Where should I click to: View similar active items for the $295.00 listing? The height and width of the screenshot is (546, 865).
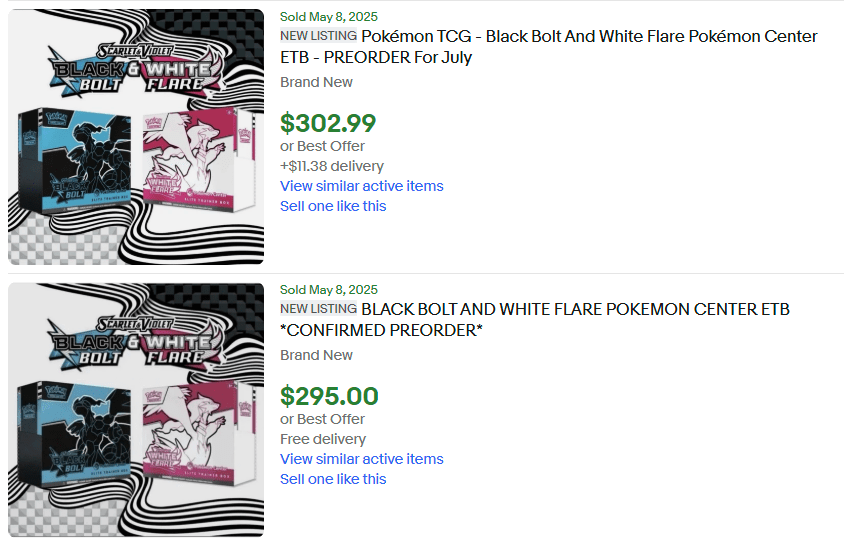coord(361,459)
